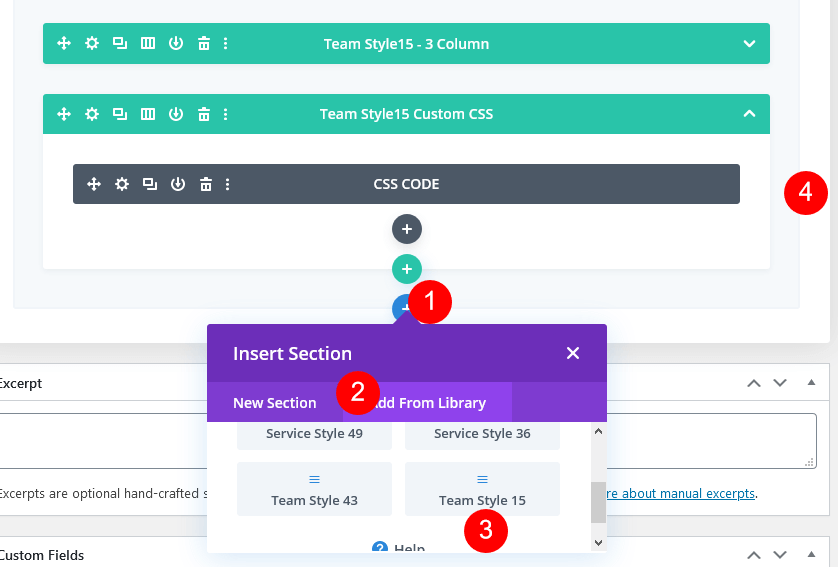Viewport: 838px width, 567px height.
Task: Switch to Add From Library tab
Action: click(428, 402)
